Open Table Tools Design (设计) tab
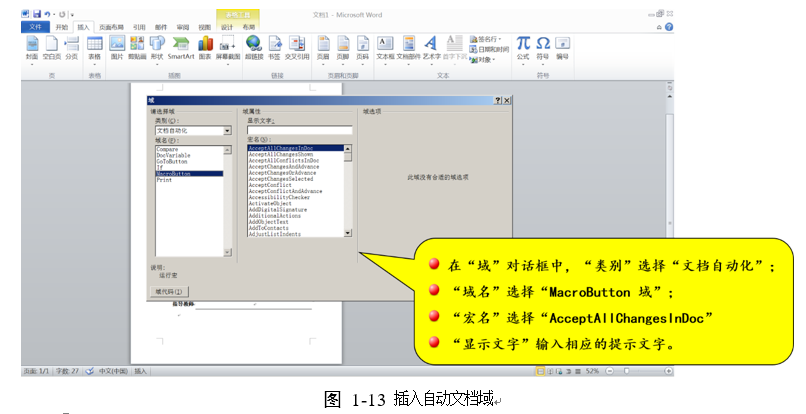This screenshot has height=414, width=806. (227, 27)
